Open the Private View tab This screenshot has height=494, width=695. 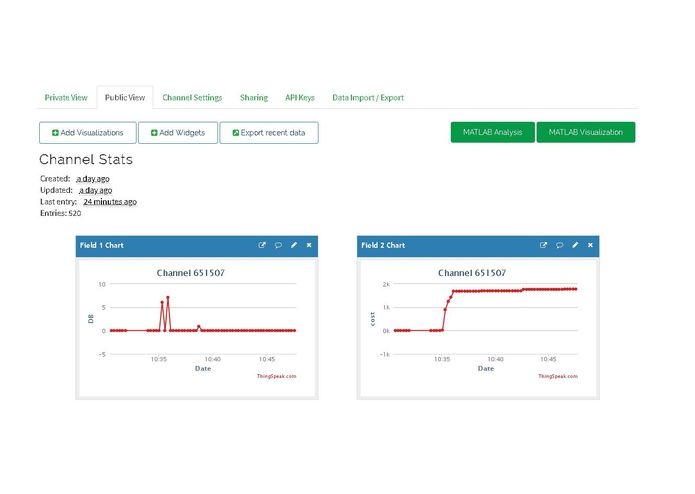click(x=66, y=97)
